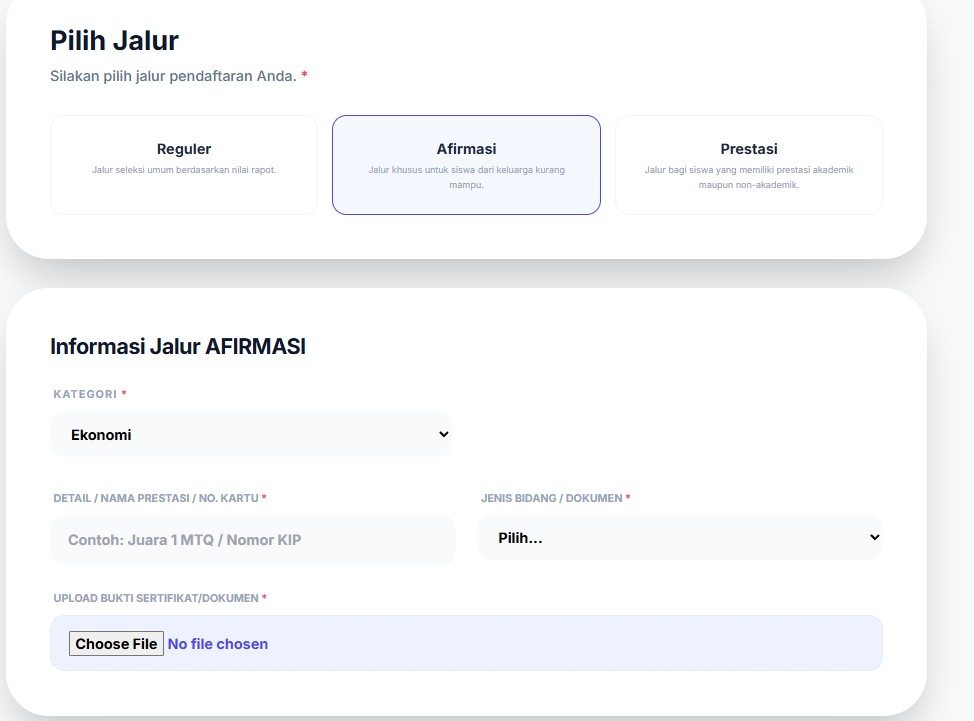Click the KATEGORI field label
Screen dimensions: 974x721
85,394
